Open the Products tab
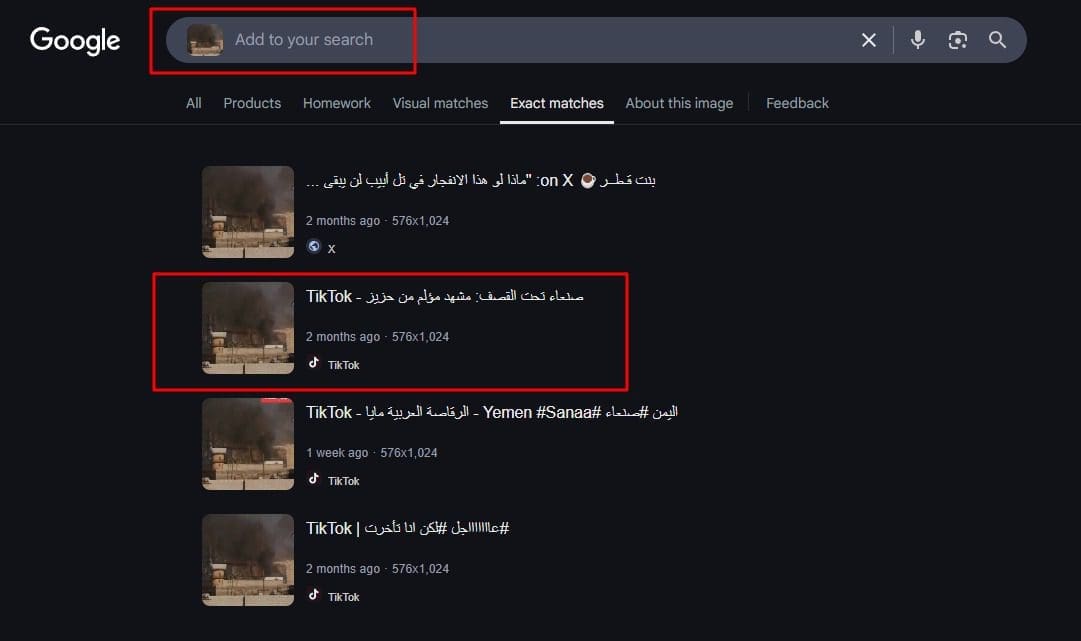The height and width of the screenshot is (641, 1081). 252,103
